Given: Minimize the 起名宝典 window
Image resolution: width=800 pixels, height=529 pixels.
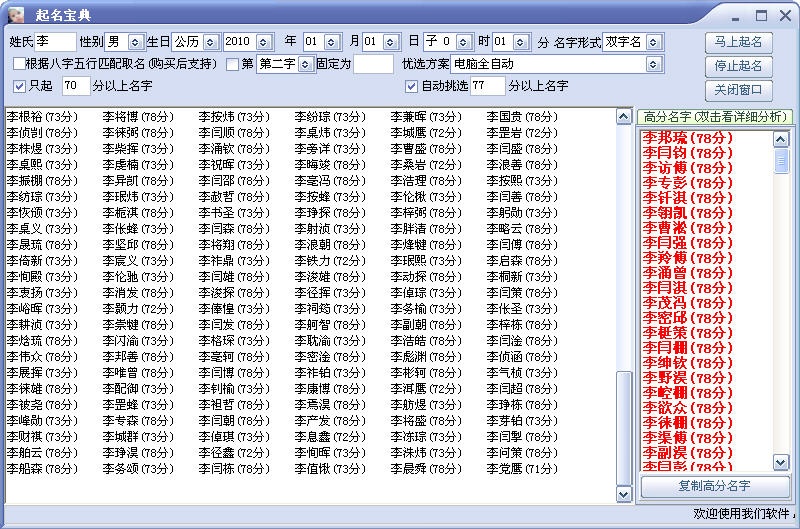Looking at the screenshot, I should (x=735, y=17).
